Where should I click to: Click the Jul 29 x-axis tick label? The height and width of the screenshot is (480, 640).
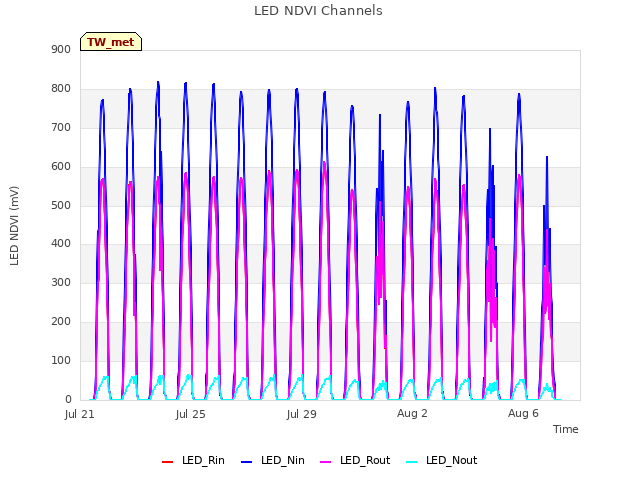302,414
